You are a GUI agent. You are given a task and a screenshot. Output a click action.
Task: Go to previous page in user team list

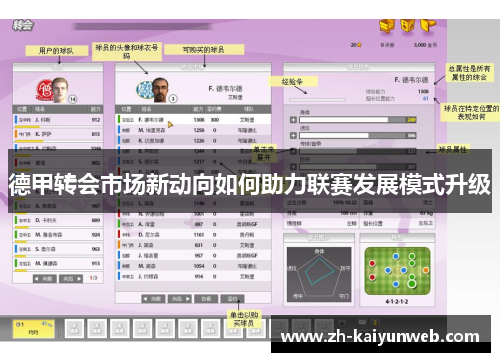45,278
